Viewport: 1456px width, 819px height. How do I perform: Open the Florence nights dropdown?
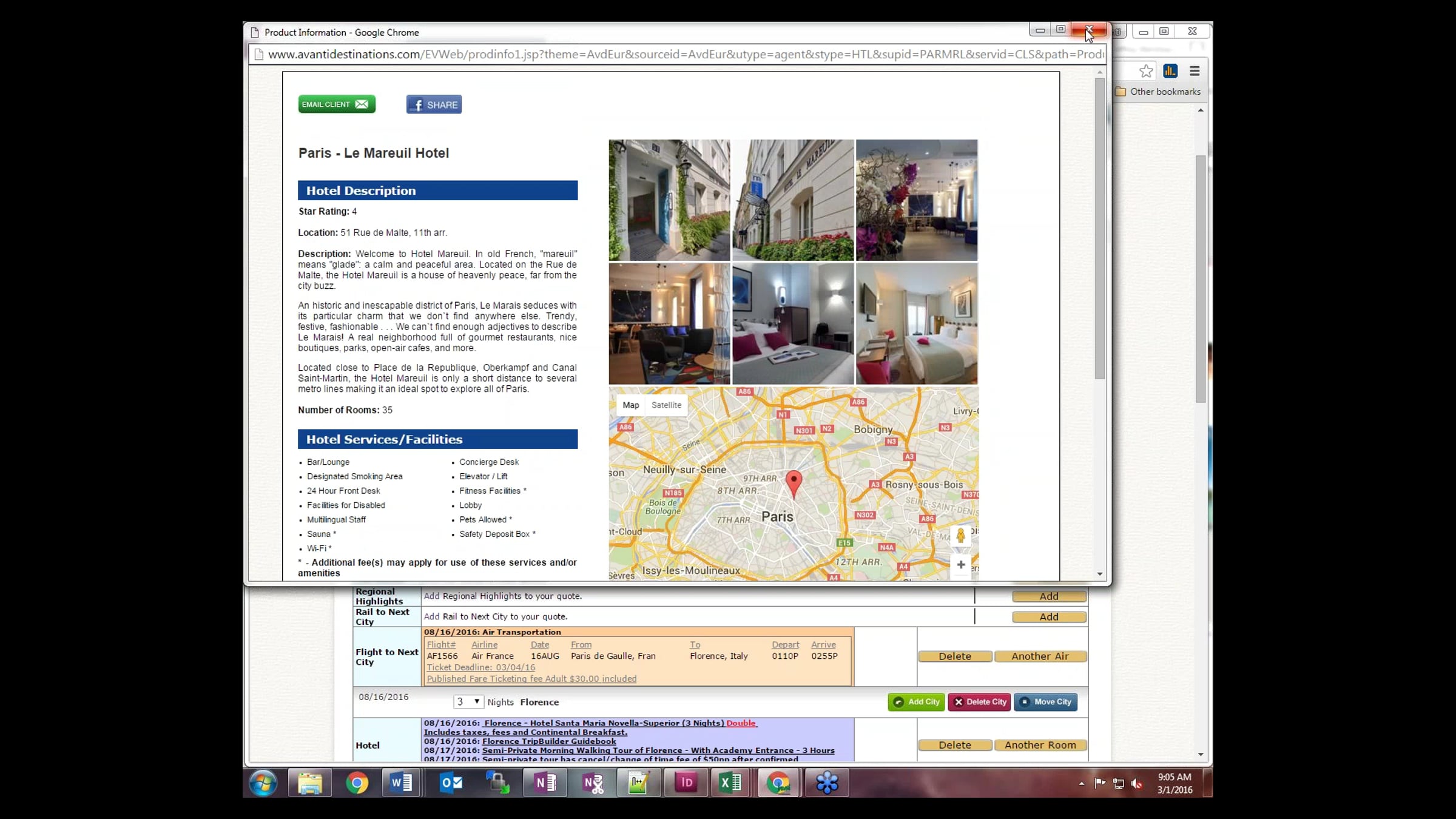tap(468, 702)
